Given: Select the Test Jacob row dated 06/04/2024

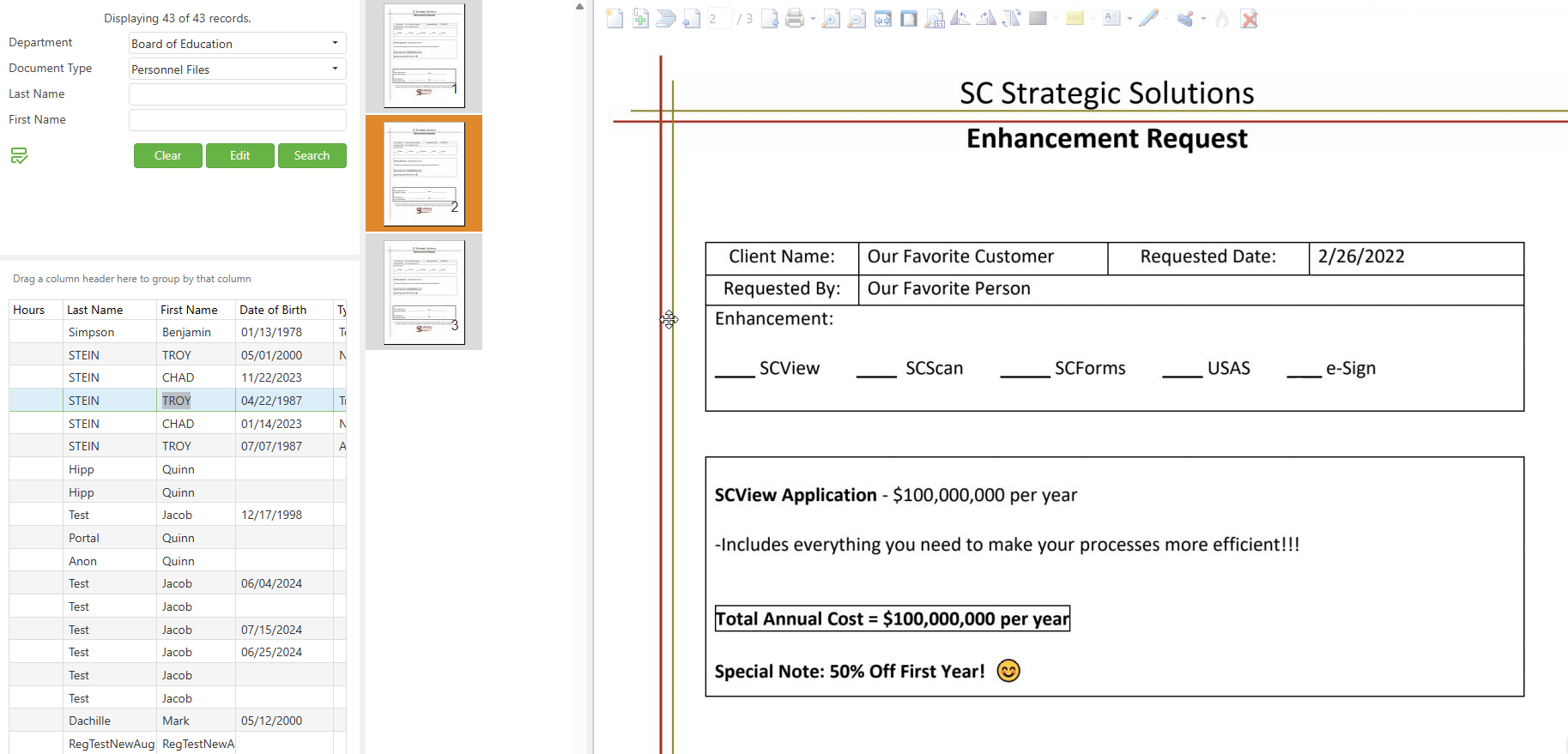Looking at the screenshot, I should click(178, 583).
